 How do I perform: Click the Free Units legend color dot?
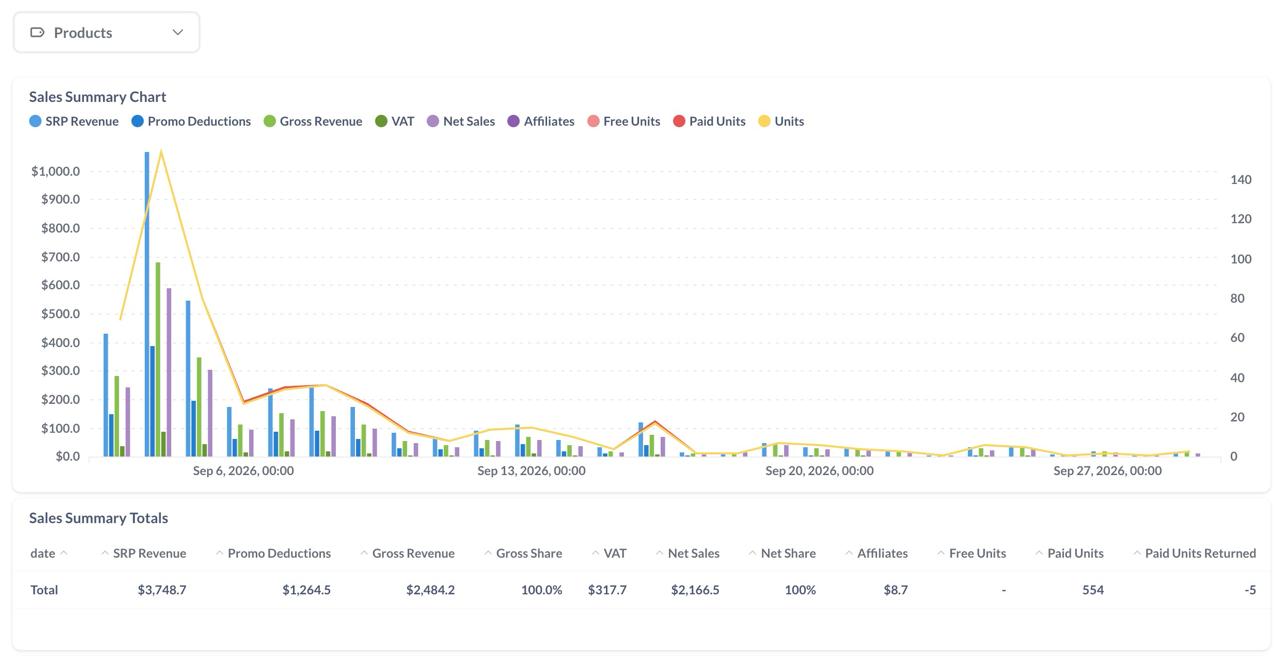coord(593,121)
